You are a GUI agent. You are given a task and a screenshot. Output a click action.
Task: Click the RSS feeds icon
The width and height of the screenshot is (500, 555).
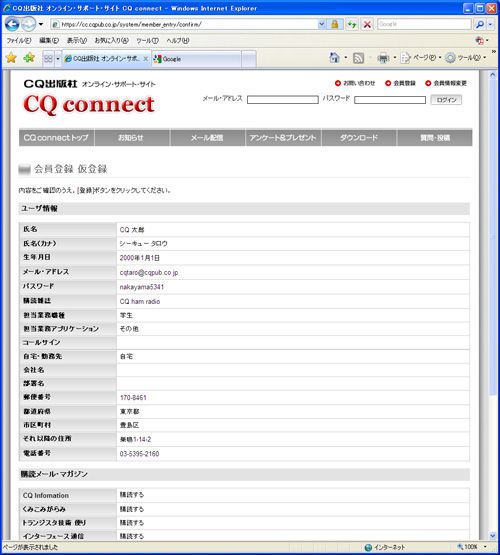(358, 58)
